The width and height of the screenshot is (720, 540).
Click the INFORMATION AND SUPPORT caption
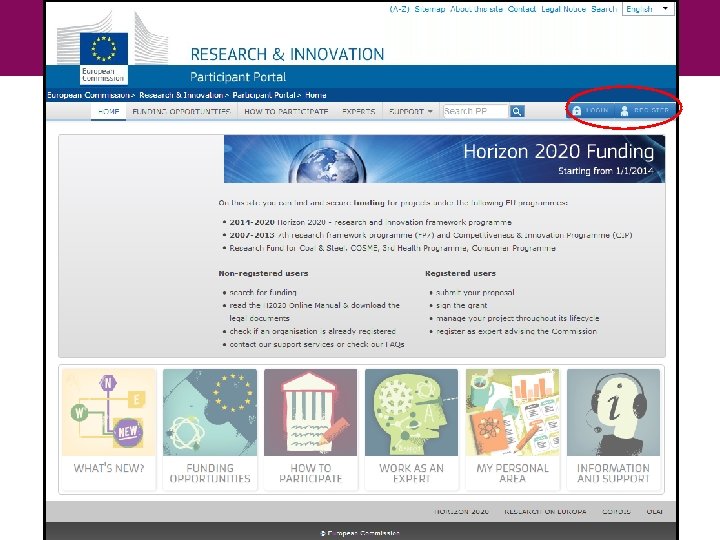pos(613,473)
